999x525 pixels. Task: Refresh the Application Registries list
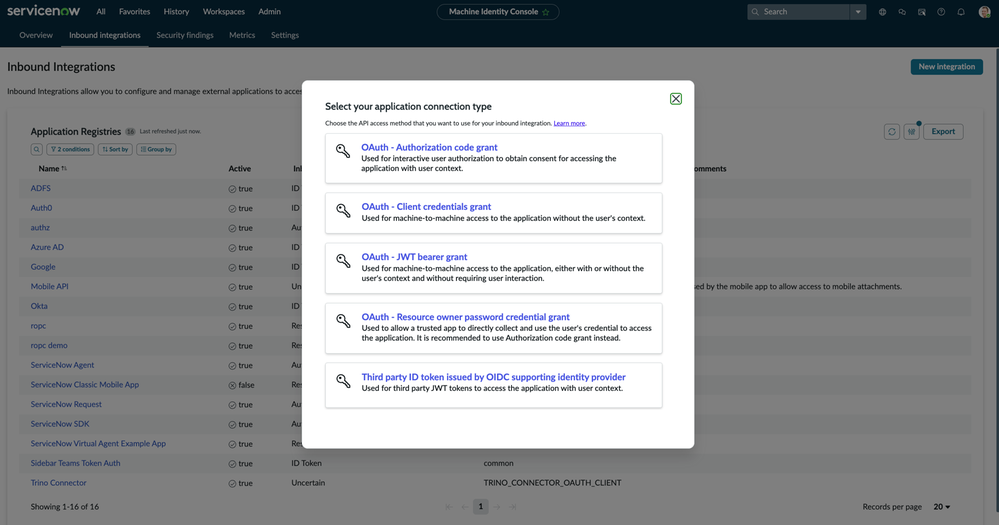pos(891,131)
